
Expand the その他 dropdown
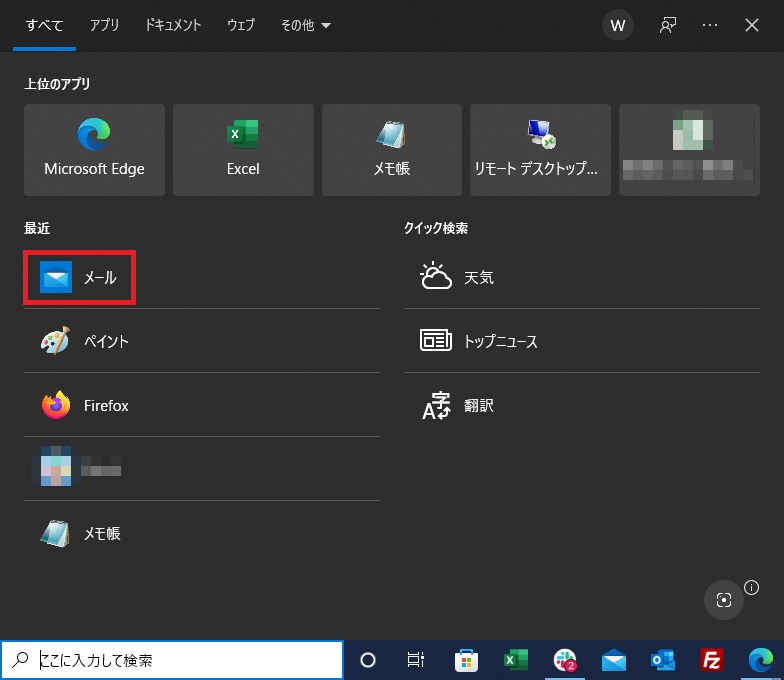[306, 25]
